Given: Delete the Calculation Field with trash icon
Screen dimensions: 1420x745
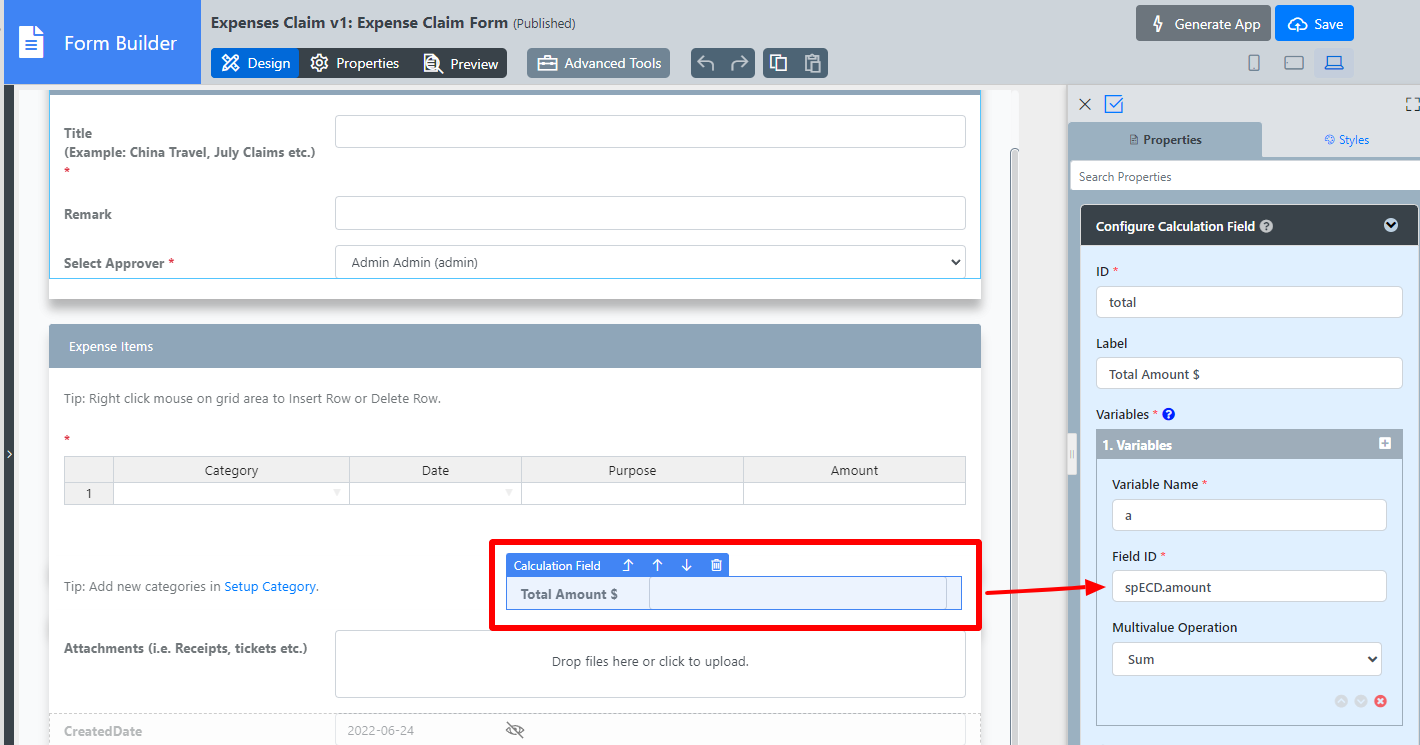Looking at the screenshot, I should 716,565.
